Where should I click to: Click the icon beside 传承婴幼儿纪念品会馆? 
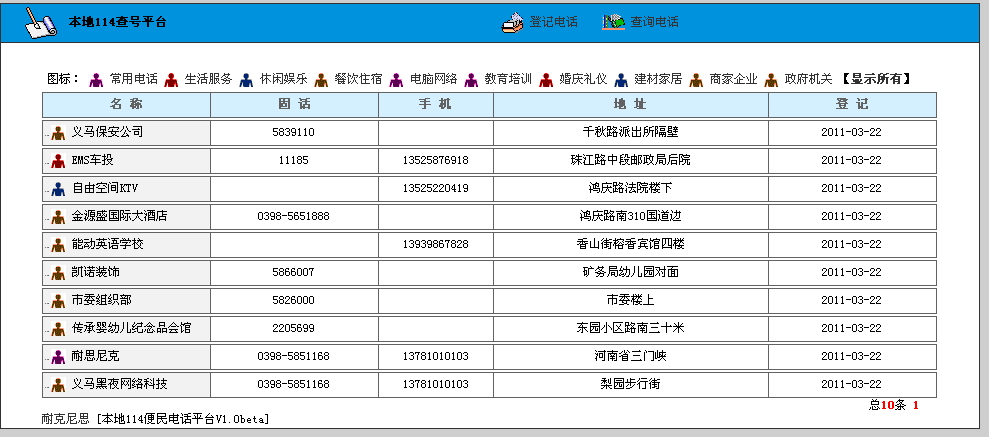point(59,329)
